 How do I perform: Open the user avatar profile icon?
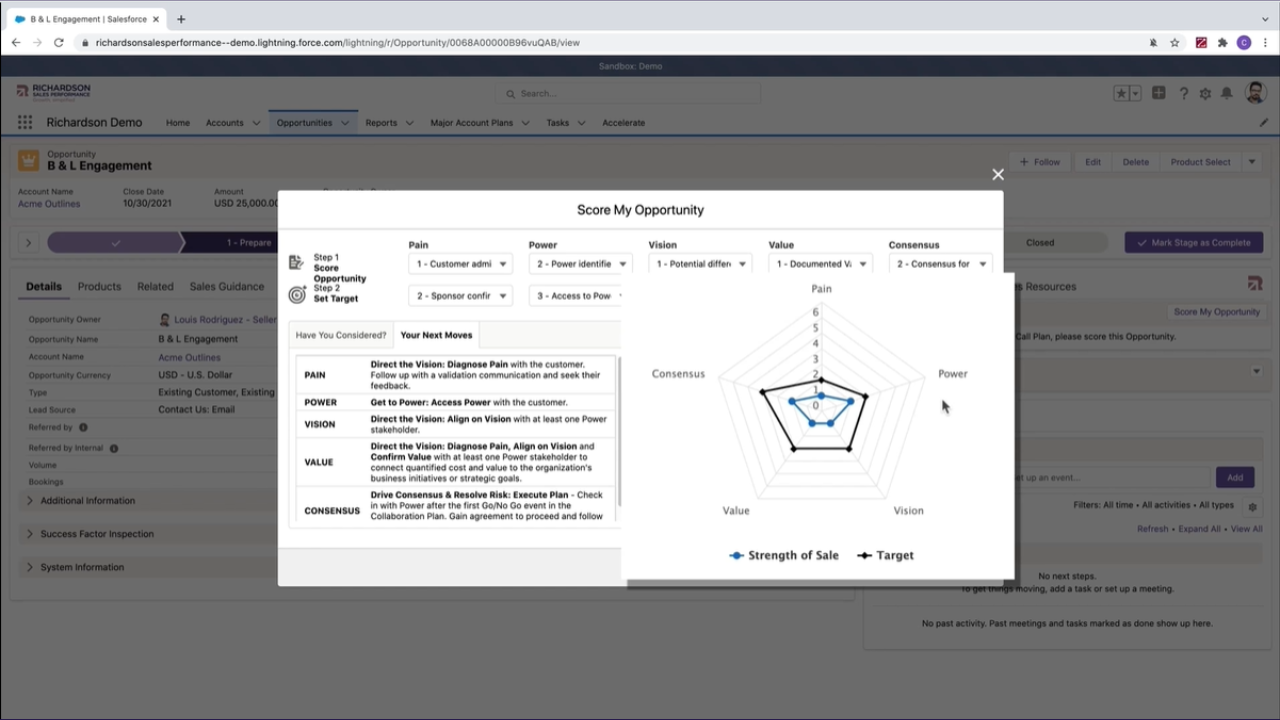point(1256,92)
